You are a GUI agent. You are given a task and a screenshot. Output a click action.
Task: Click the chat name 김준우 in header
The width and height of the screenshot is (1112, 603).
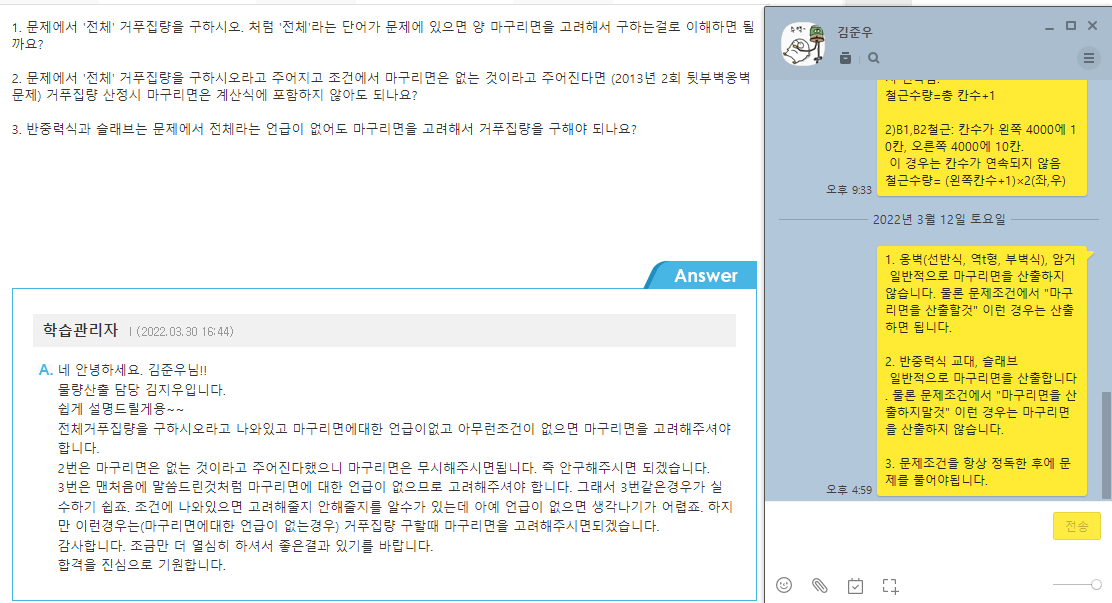[855, 32]
